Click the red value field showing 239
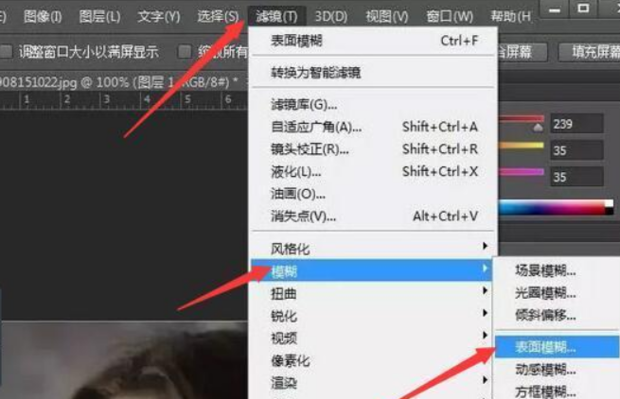The height and width of the screenshot is (399, 620). (x=577, y=124)
